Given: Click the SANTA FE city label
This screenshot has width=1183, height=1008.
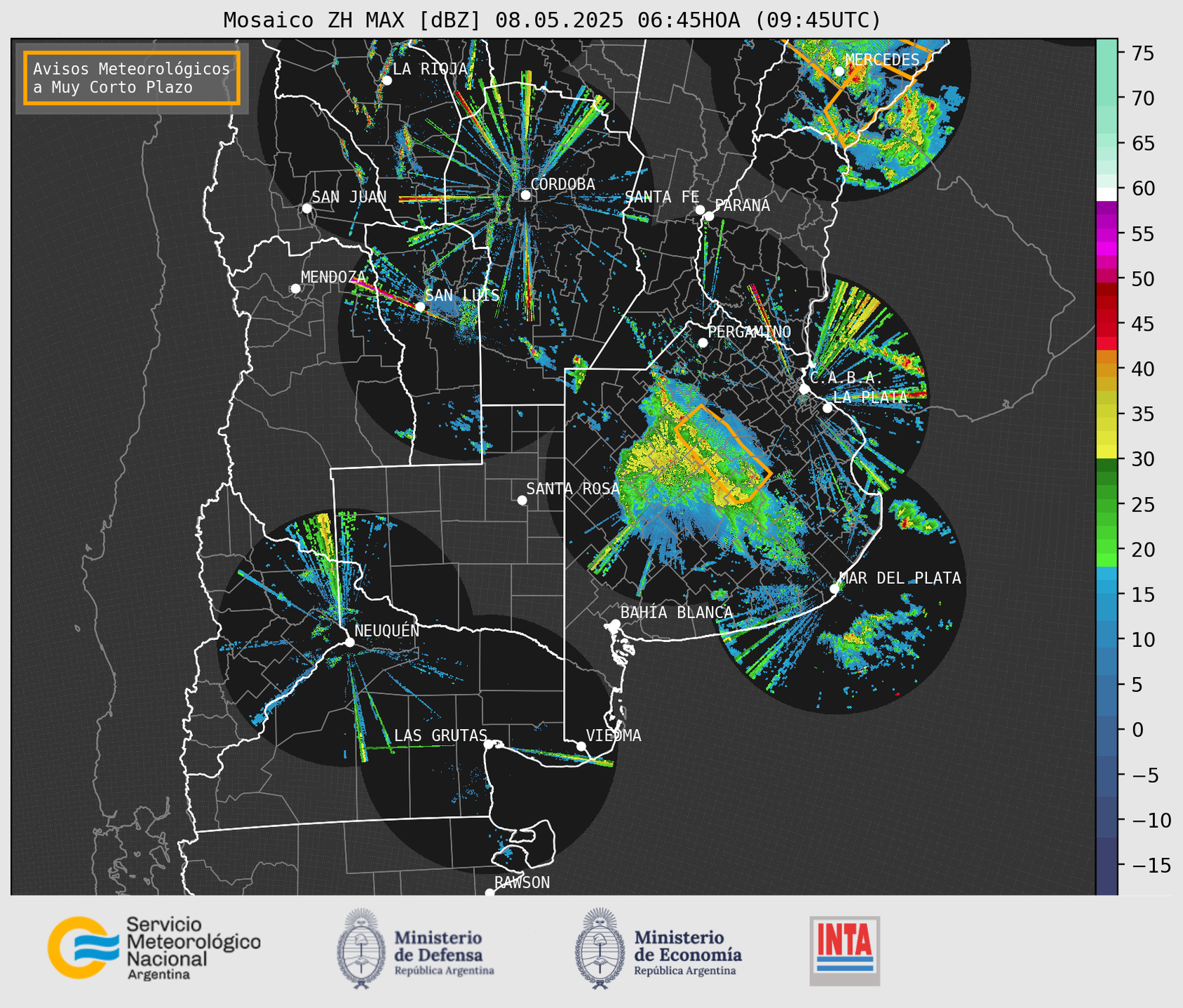Looking at the screenshot, I should 662,197.
